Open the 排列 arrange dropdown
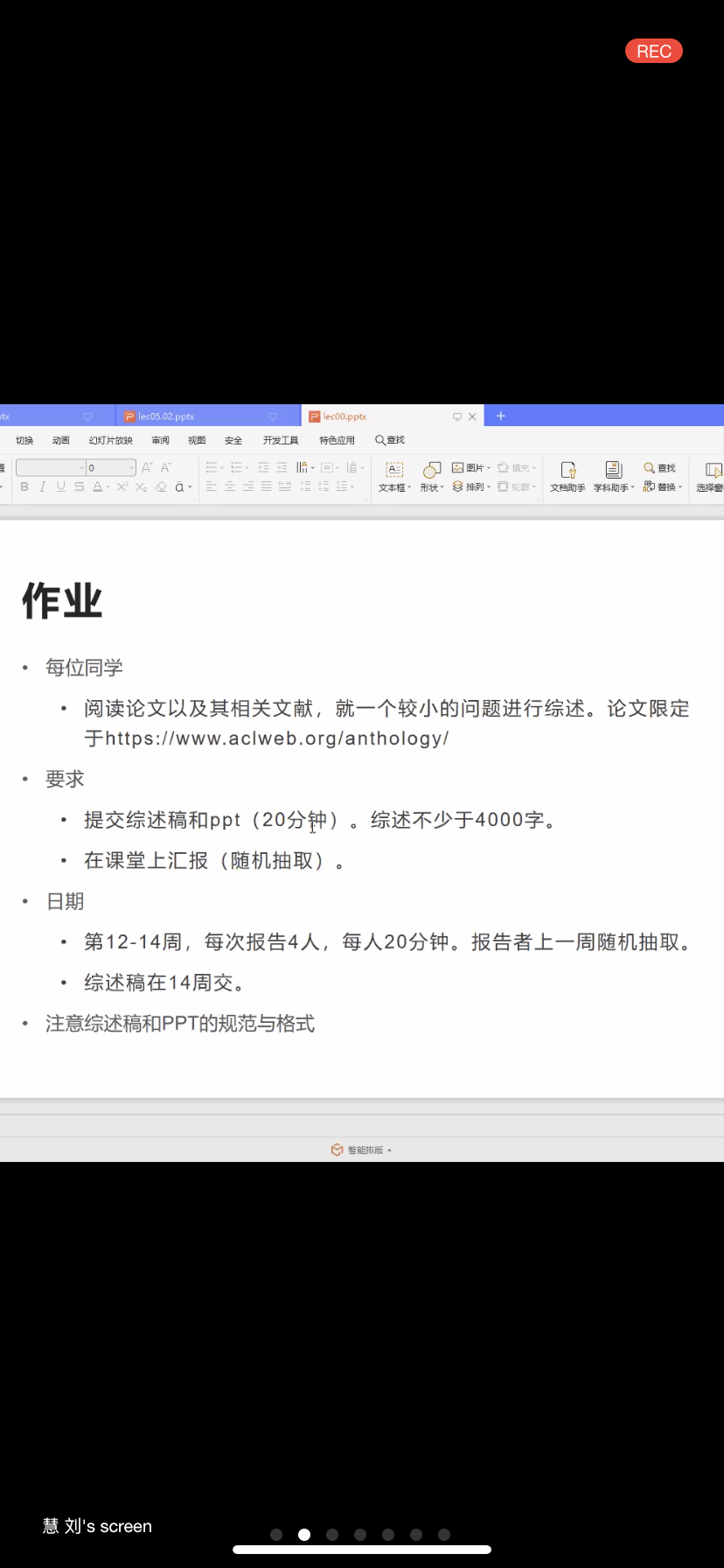Image resolution: width=724 pixels, height=1568 pixels. tap(471, 486)
